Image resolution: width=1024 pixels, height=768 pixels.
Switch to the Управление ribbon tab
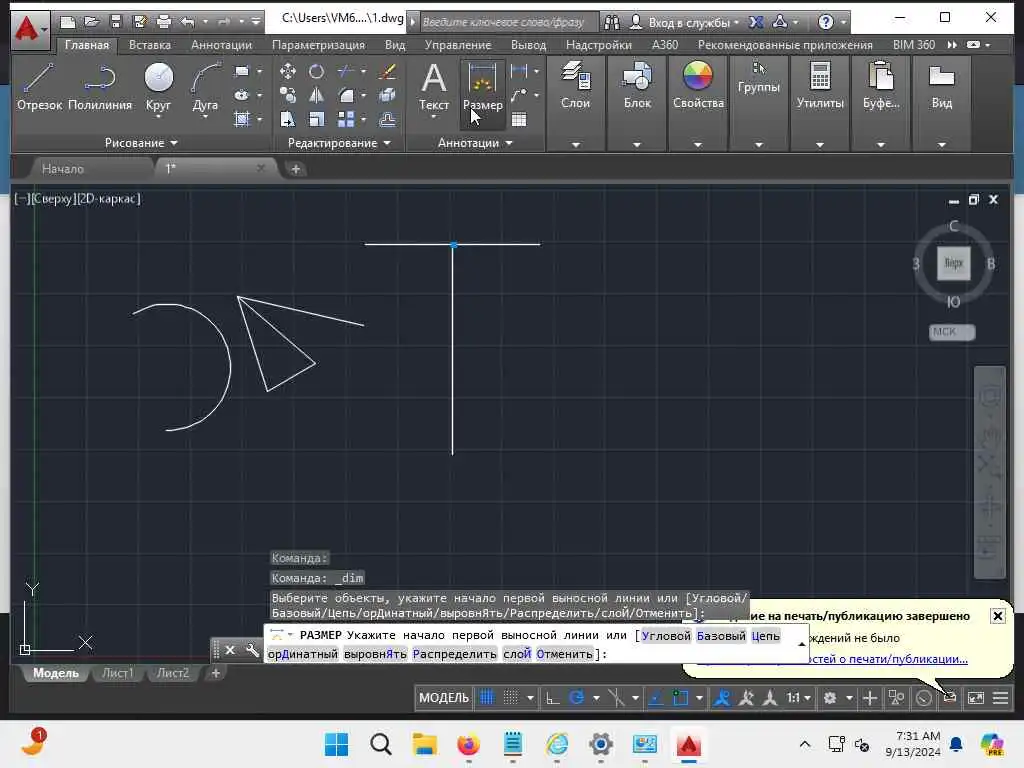click(458, 45)
